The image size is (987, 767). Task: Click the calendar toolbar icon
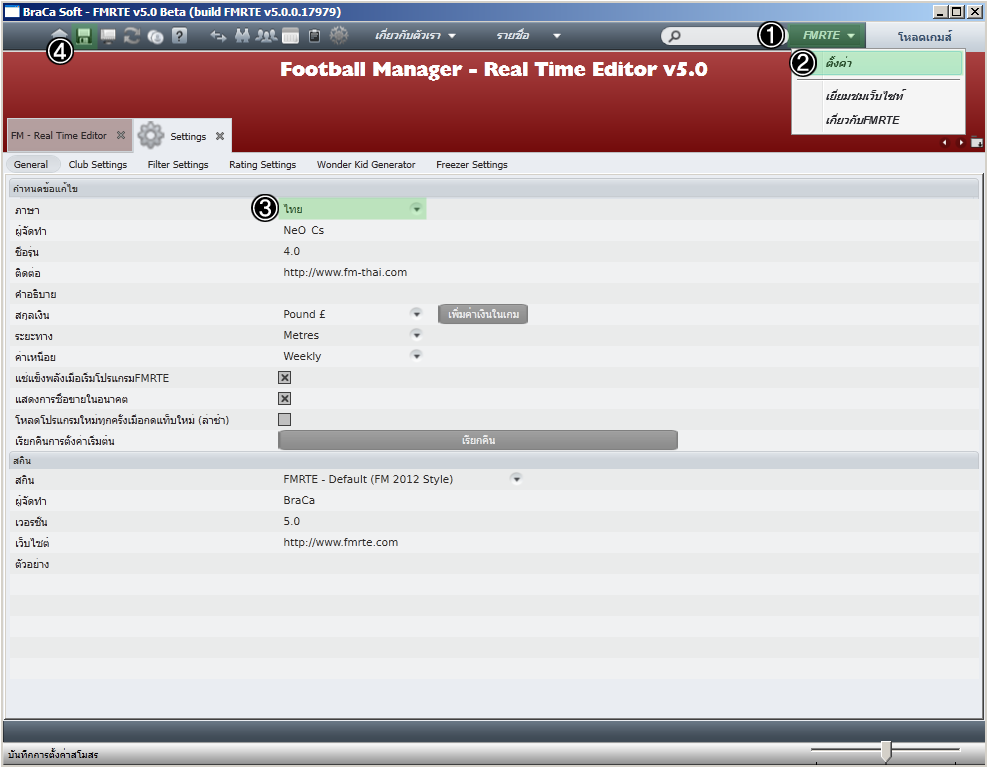click(290, 37)
